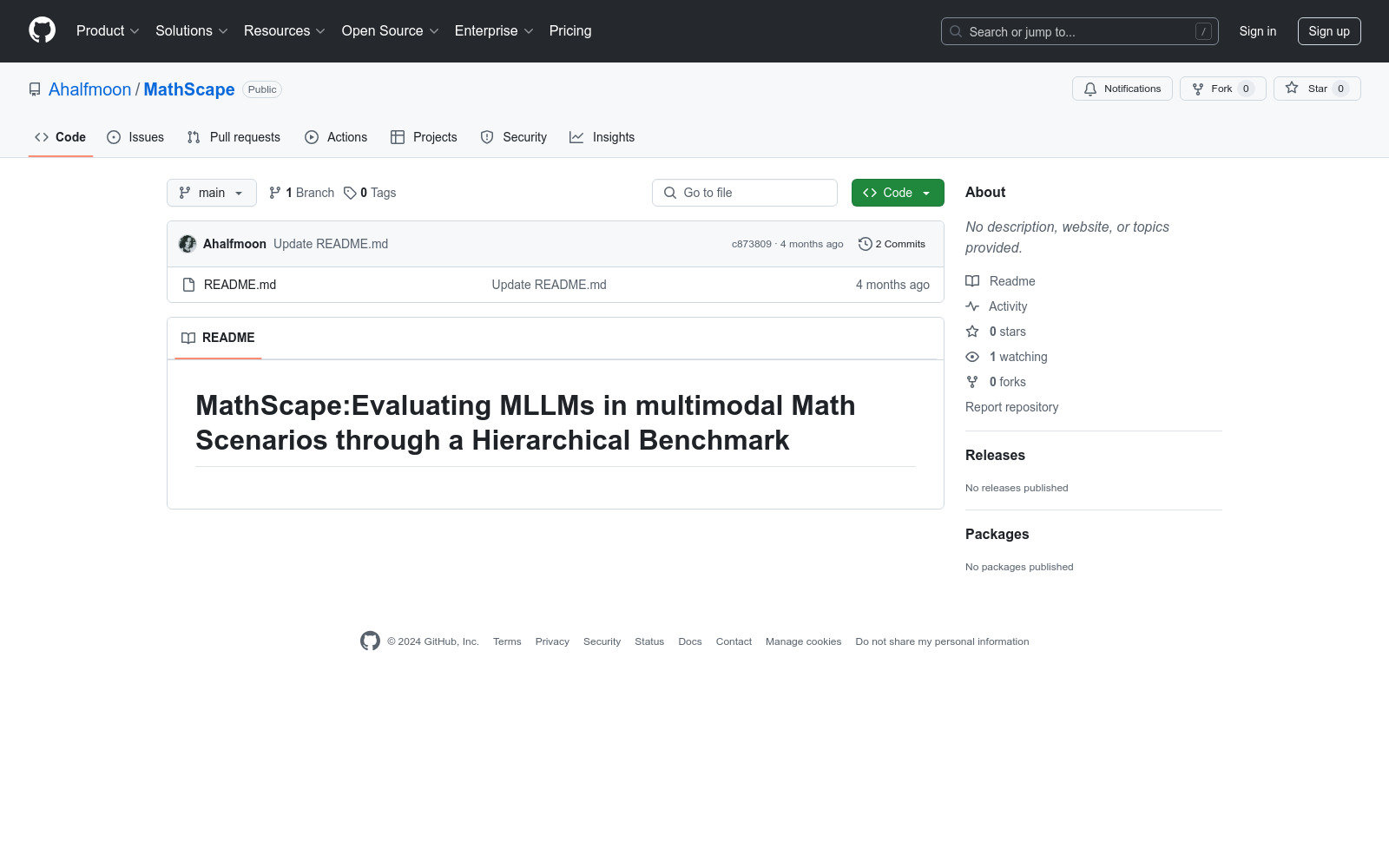Open the Notifications bell button
The width and height of the screenshot is (1389, 868).
pyautogui.click(x=1122, y=89)
